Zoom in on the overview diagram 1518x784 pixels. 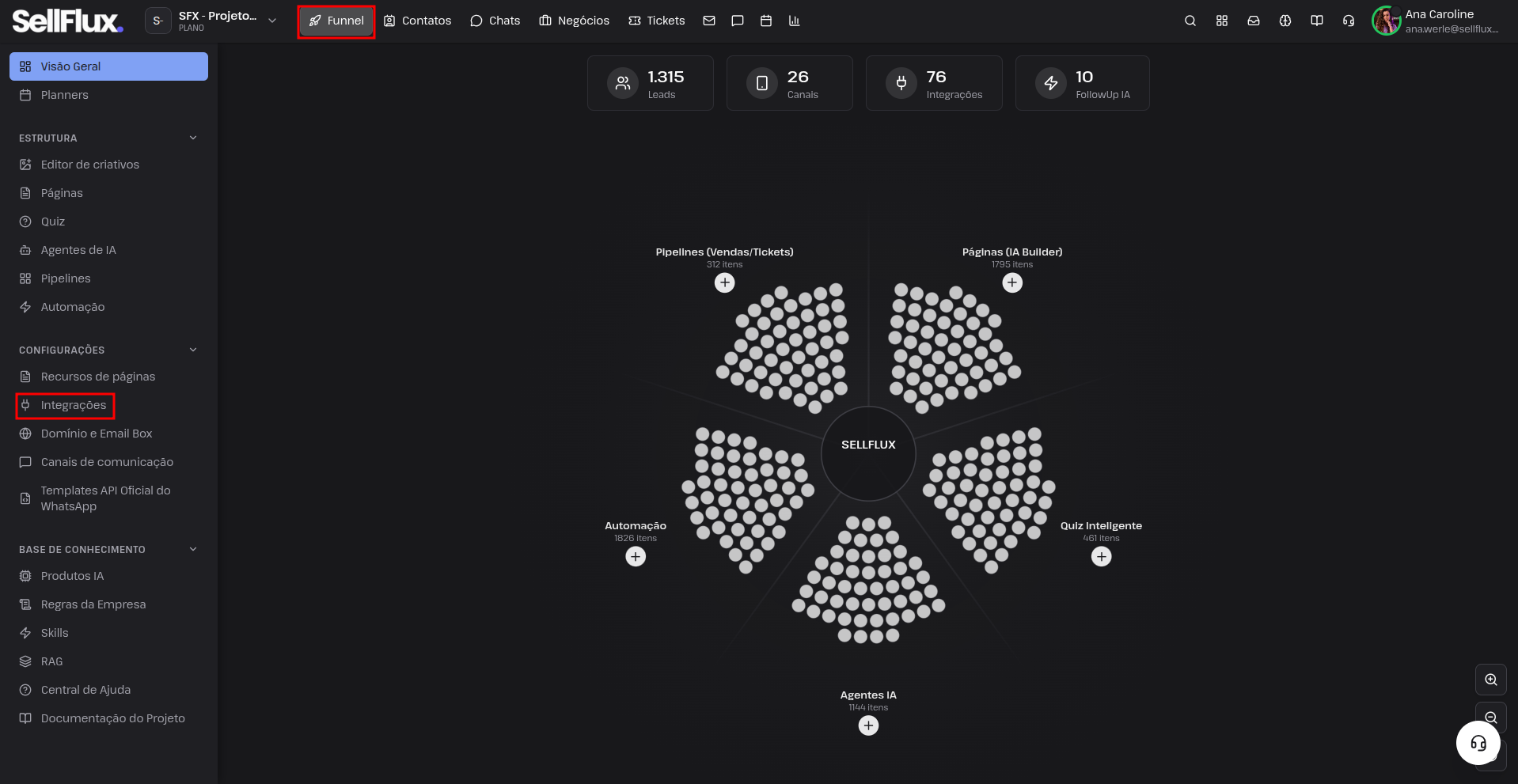coord(1491,680)
